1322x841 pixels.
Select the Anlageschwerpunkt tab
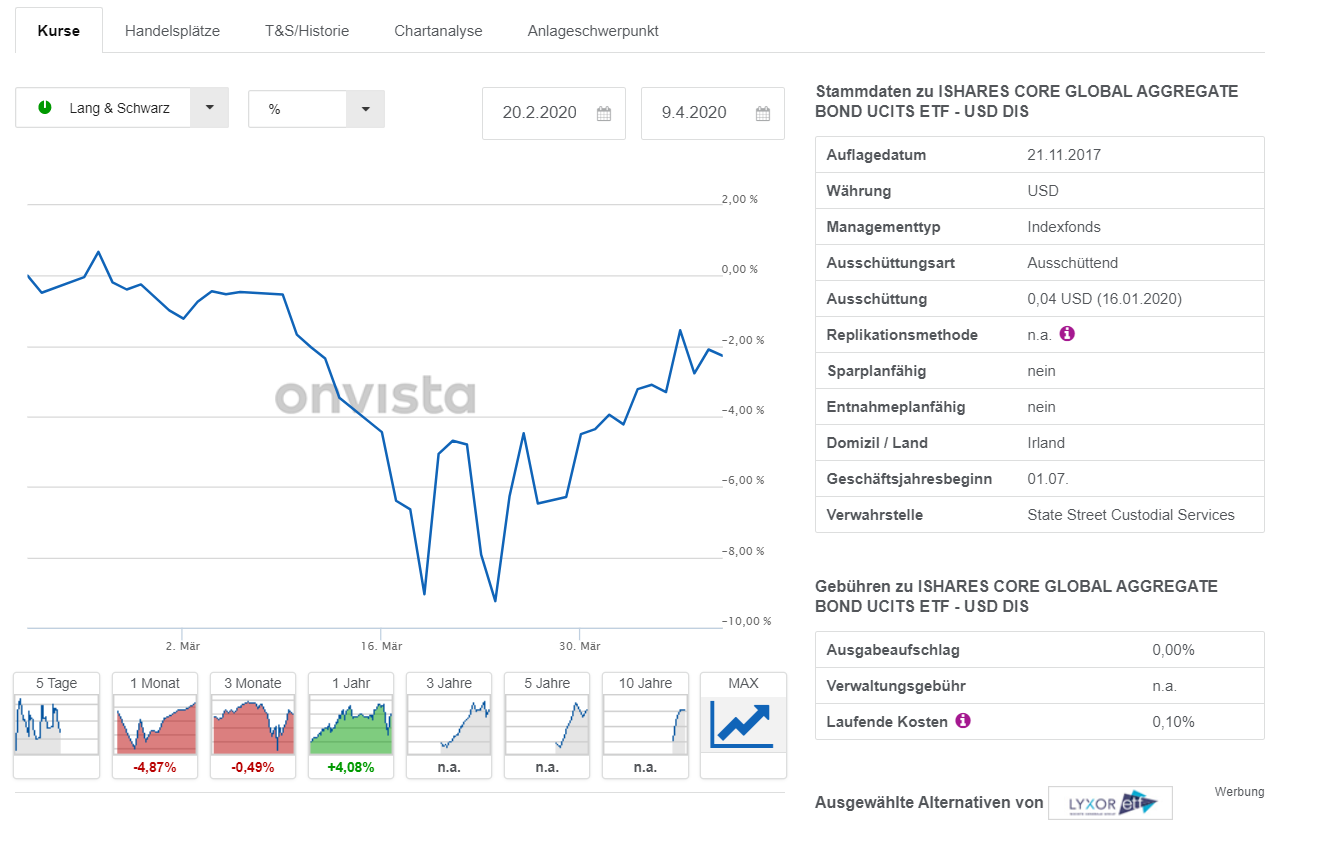593,31
